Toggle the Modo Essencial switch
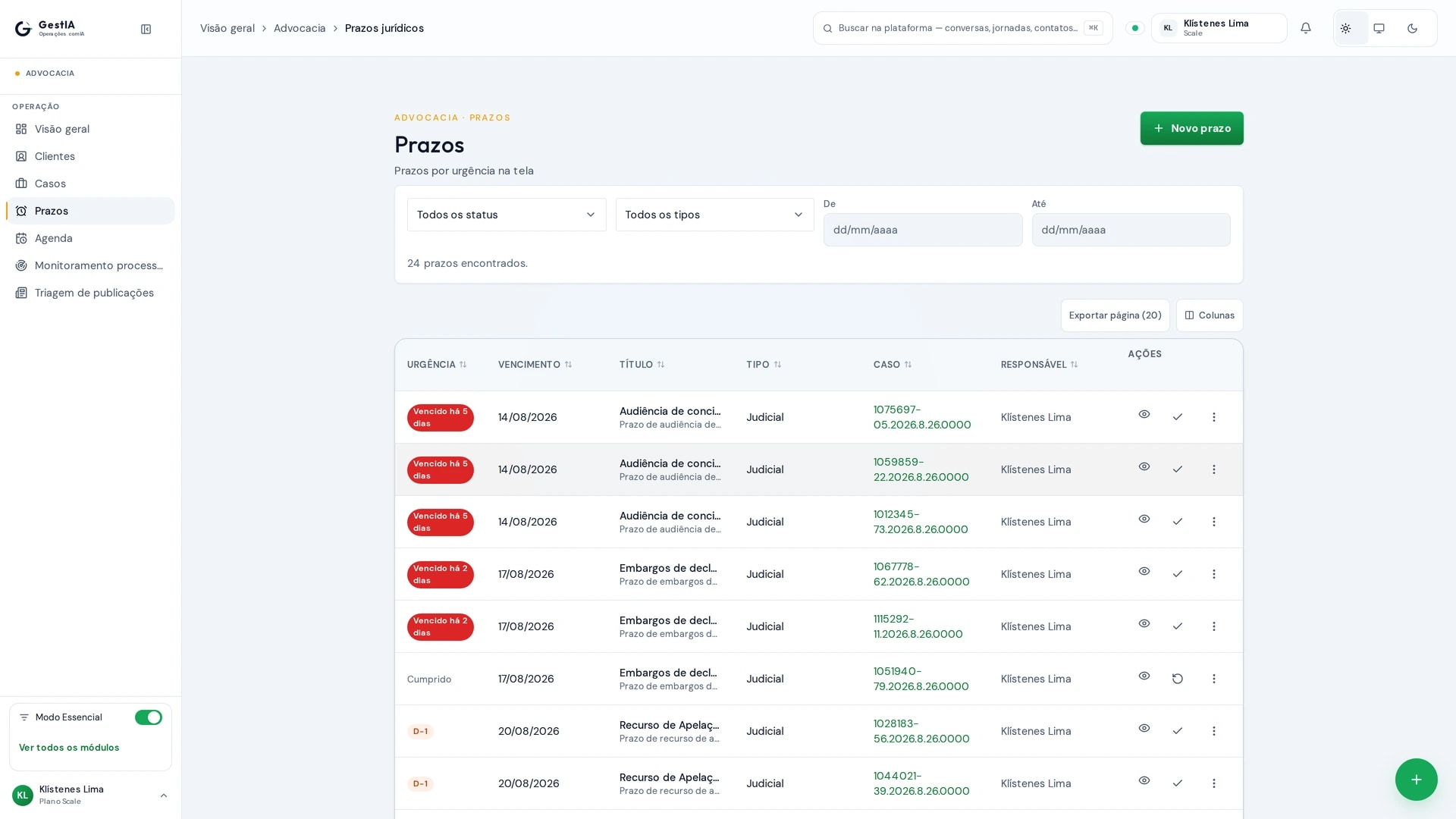Viewport: 1456px width, 819px height. [149, 717]
